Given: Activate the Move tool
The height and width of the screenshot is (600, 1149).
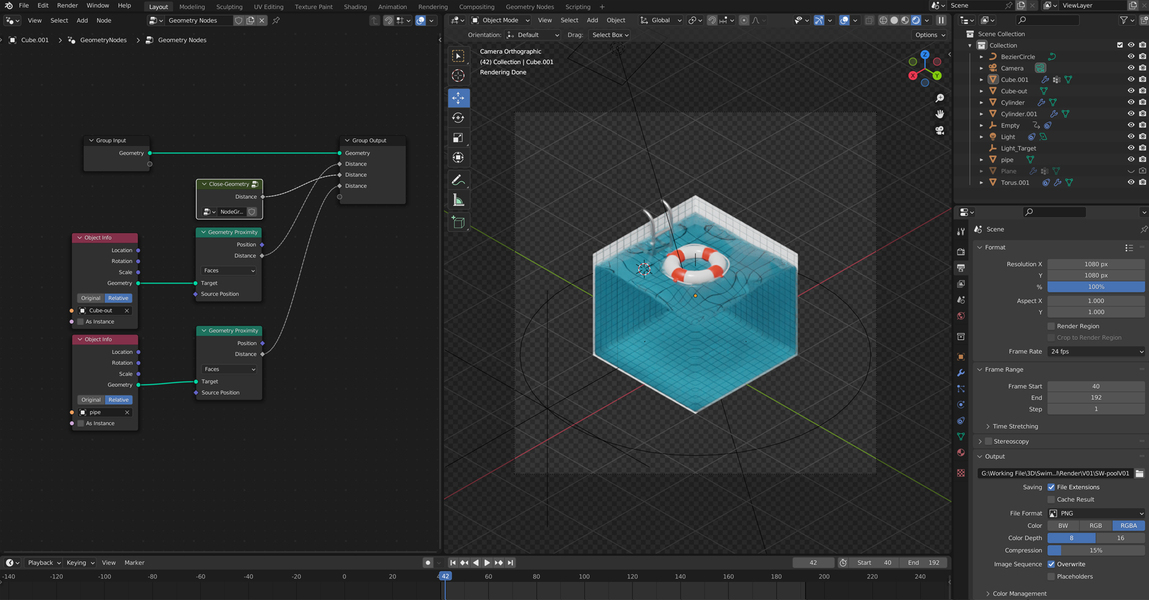Looking at the screenshot, I should point(459,97).
